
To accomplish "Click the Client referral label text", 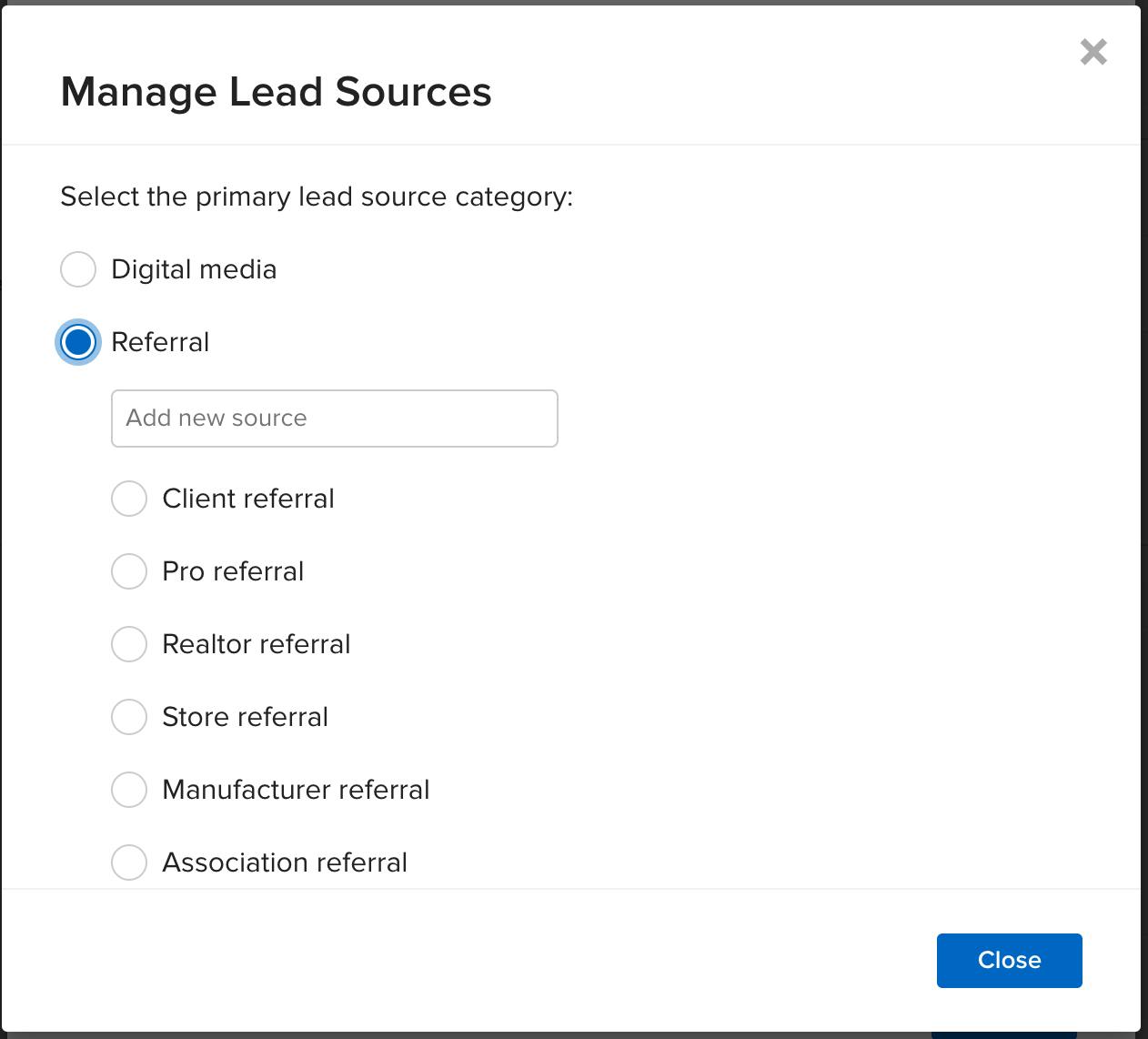I will tap(247, 499).
